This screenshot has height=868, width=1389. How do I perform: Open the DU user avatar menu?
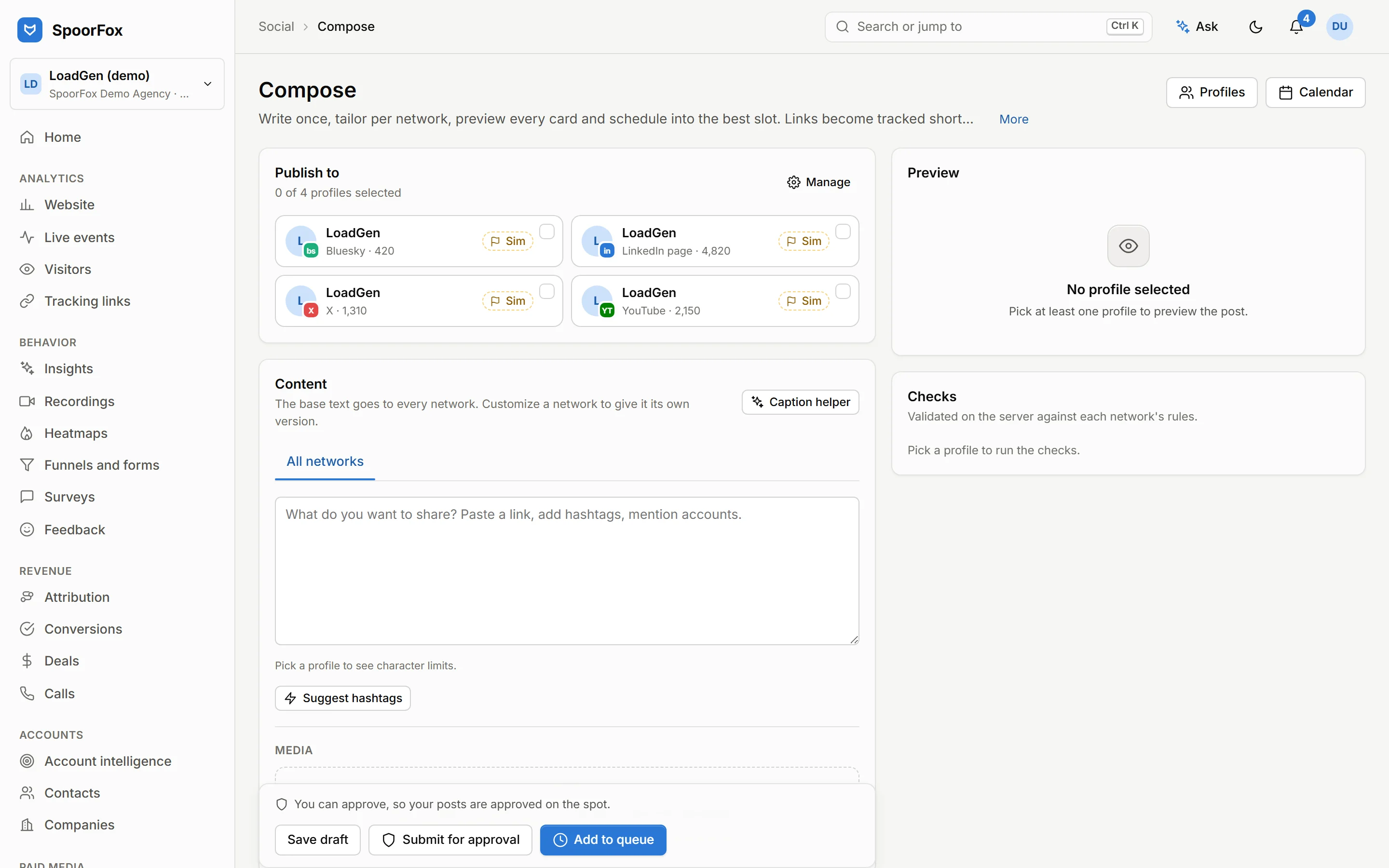(x=1339, y=27)
